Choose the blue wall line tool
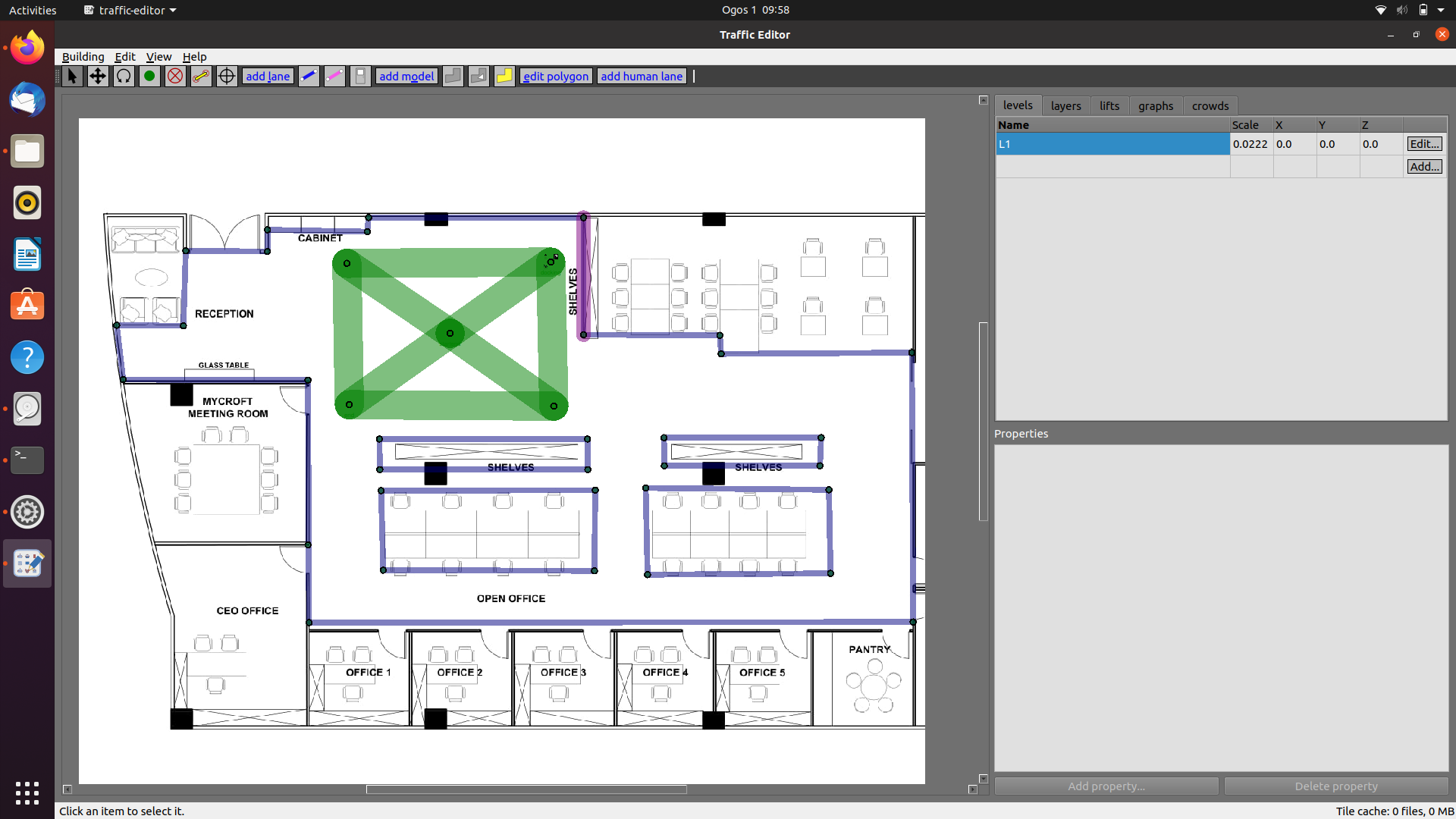 [309, 76]
